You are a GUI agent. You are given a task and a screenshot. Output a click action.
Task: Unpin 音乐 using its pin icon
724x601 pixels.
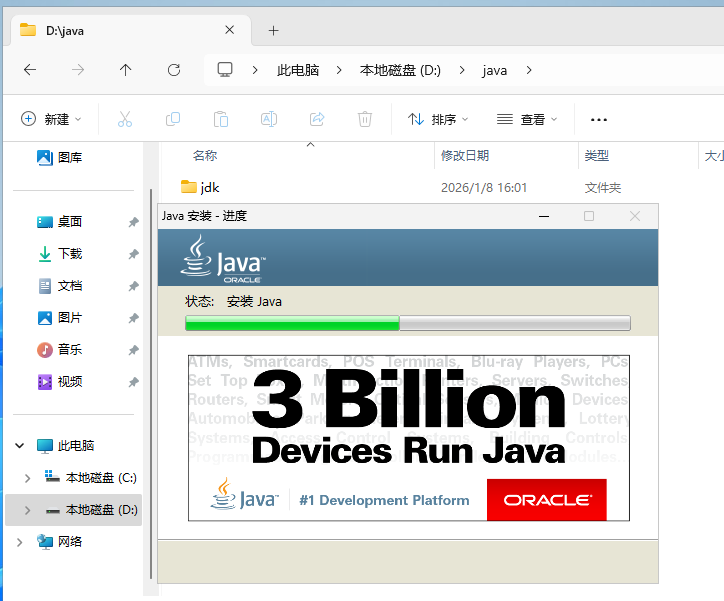(133, 350)
